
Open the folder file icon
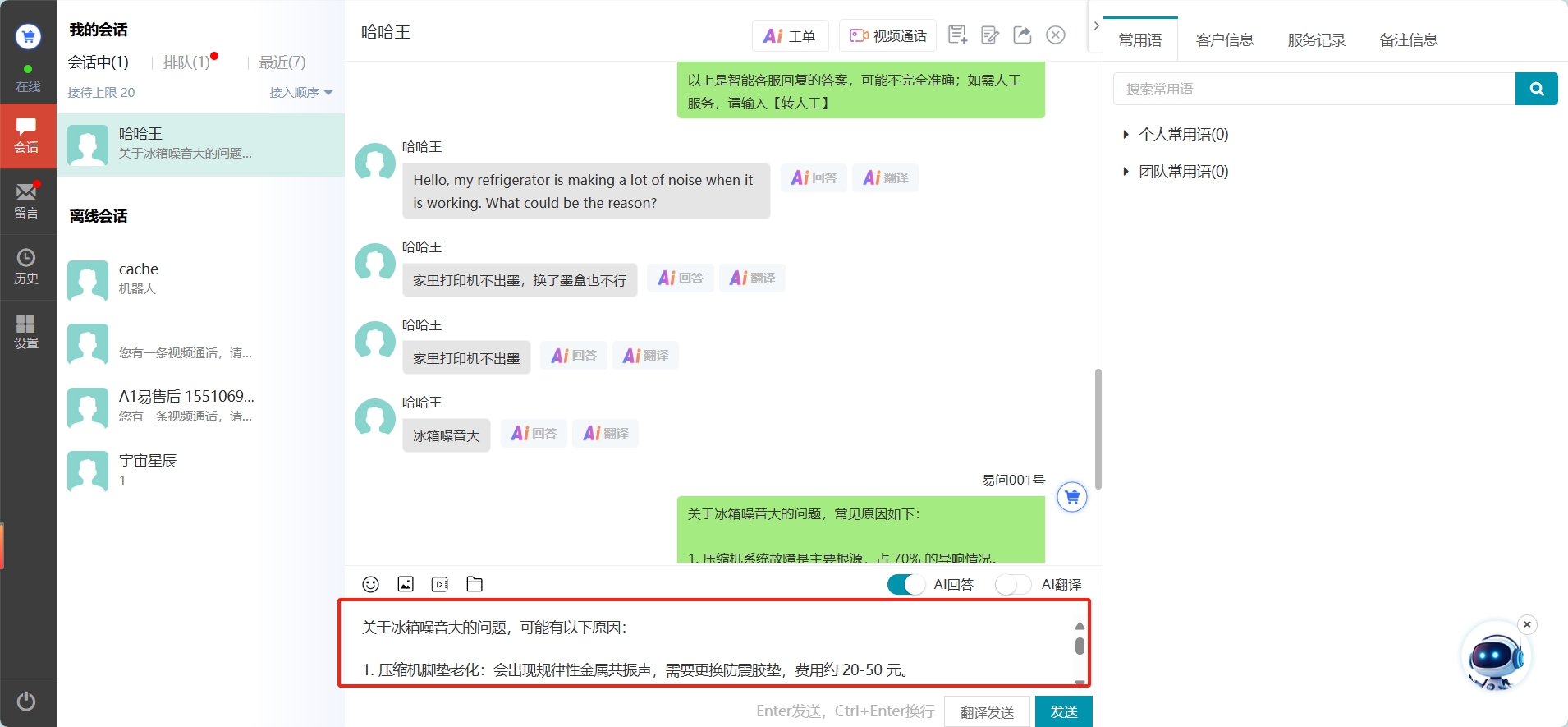coord(475,584)
